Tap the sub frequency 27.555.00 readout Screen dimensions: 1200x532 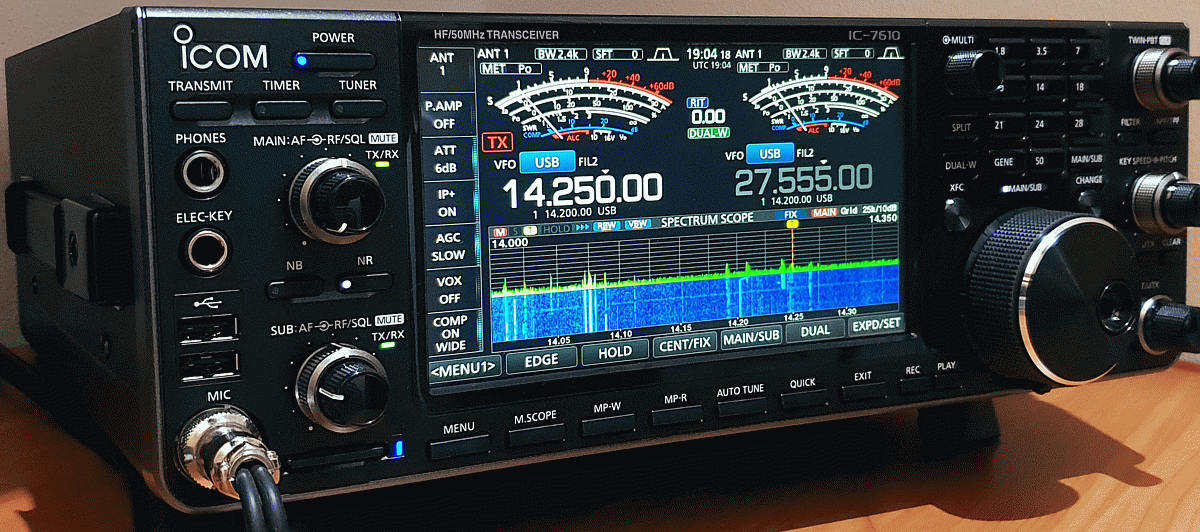[x=803, y=181]
